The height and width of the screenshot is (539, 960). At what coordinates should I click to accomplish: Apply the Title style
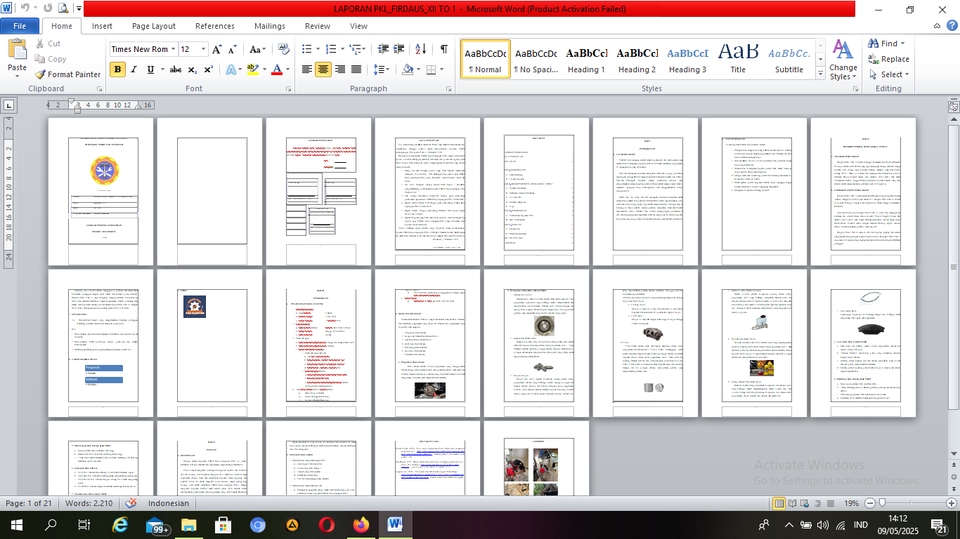[738, 59]
